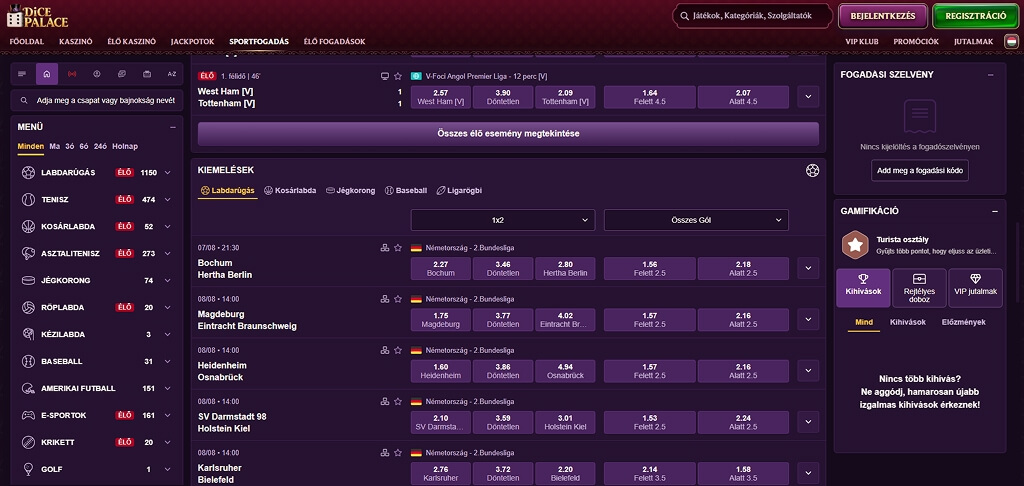
Task: Expand the Labdarúgás sport chevron
Action: pos(168,172)
